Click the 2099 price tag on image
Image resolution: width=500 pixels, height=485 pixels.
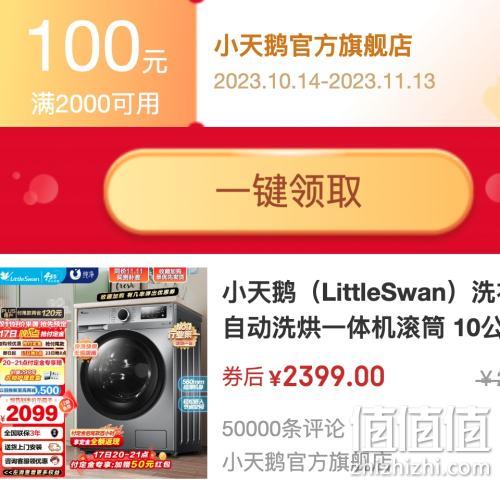pos(32,414)
